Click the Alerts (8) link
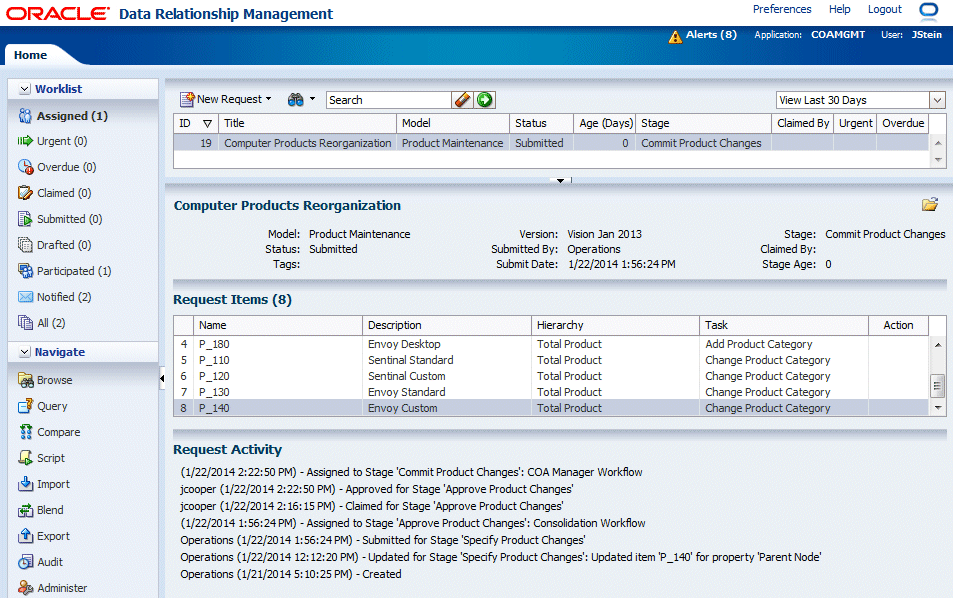The width and height of the screenshot is (953, 598). [x=710, y=35]
